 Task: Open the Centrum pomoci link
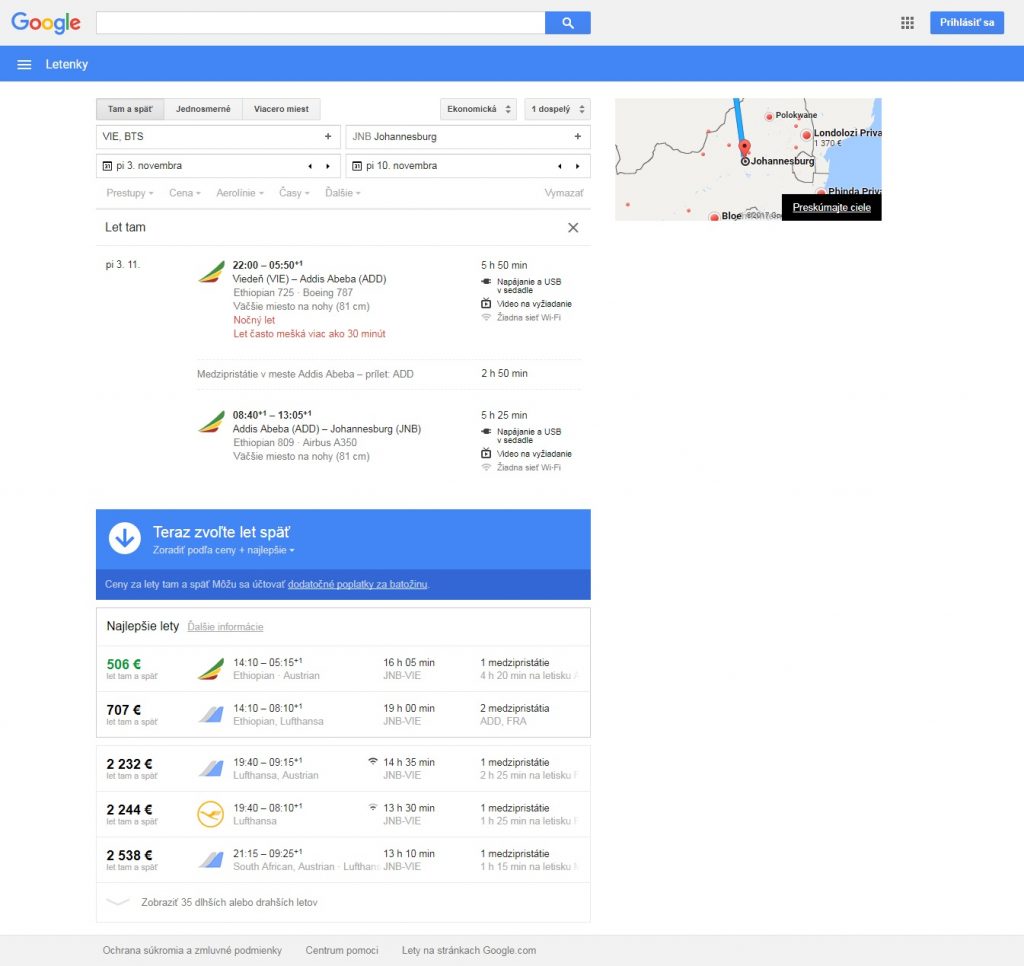pos(342,950)
